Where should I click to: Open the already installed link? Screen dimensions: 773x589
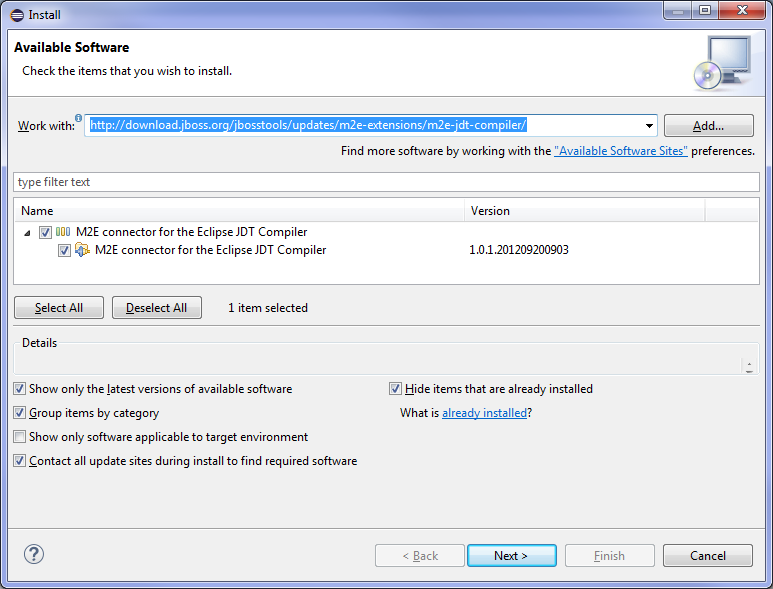(x=484, y=413)
